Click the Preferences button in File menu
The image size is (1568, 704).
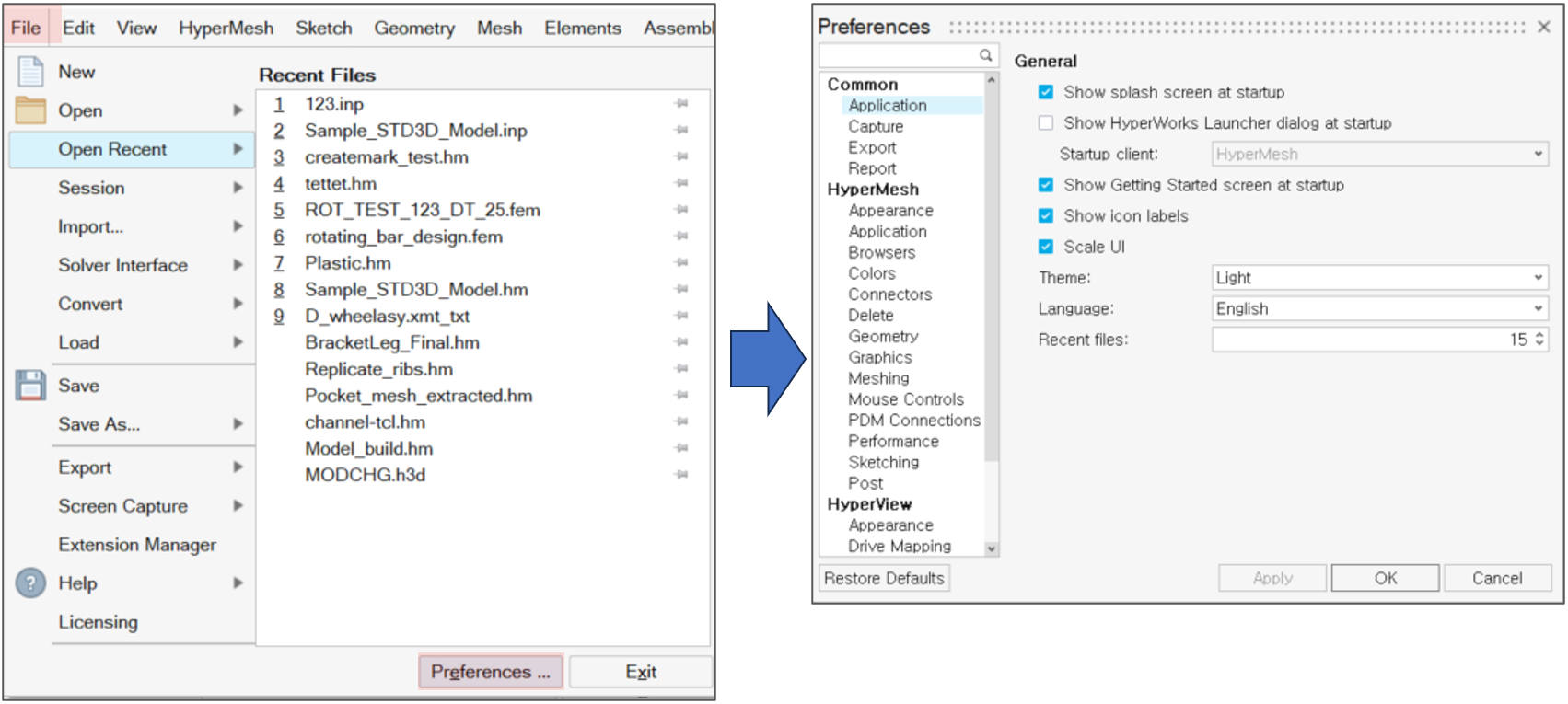tap(491, 672)
